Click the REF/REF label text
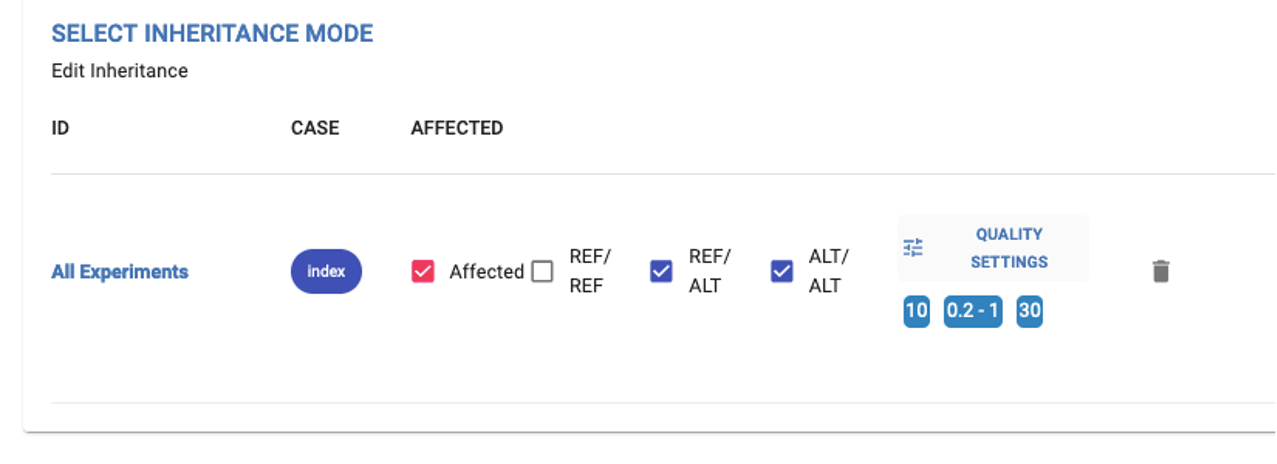Viewport: 1277px width, 464px height. (x=590, y=271)
